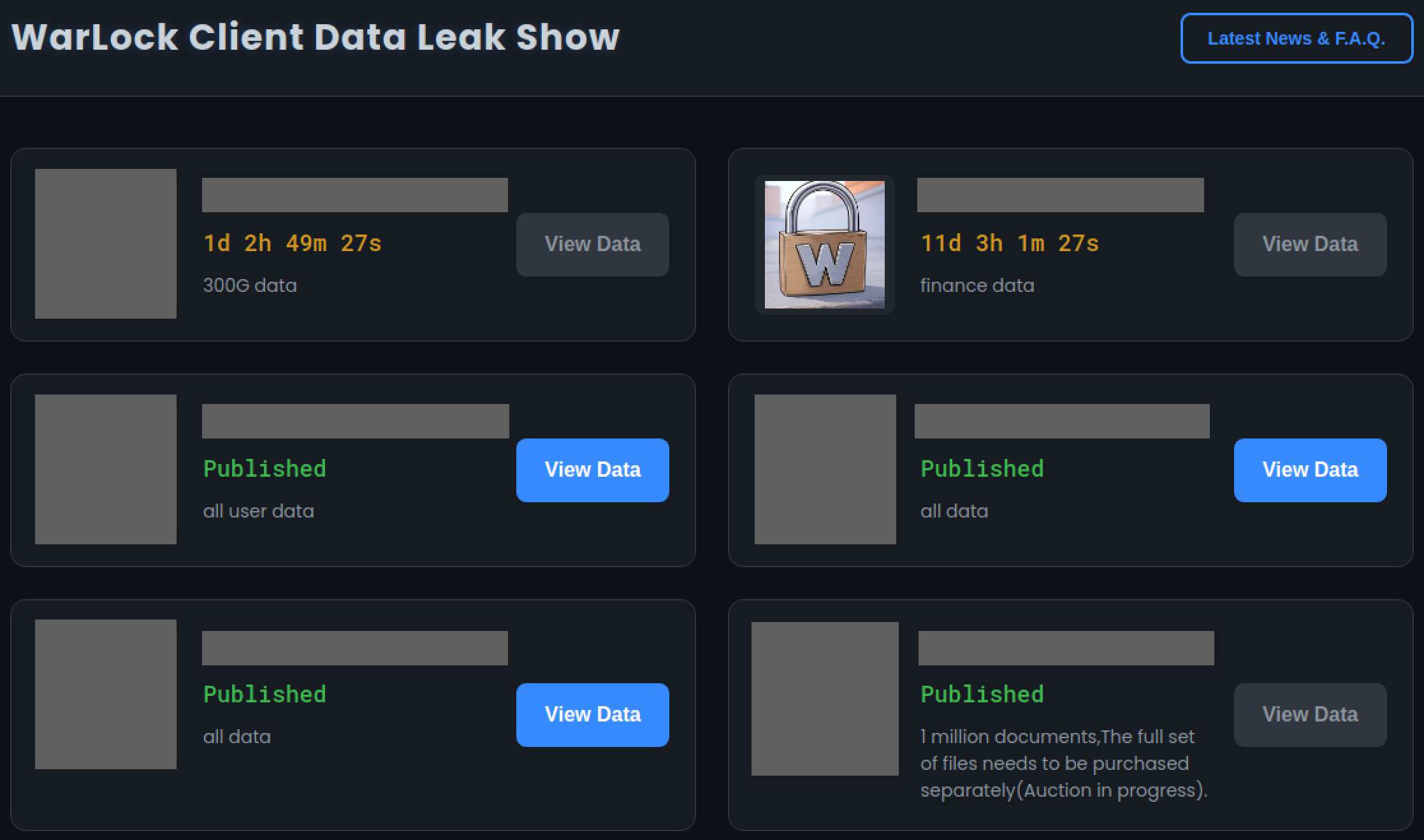Image resolution: width=1424 pixels, height=840 pixels.
Task: Click View Data on the 300G data card
Action: click(592, 244)
